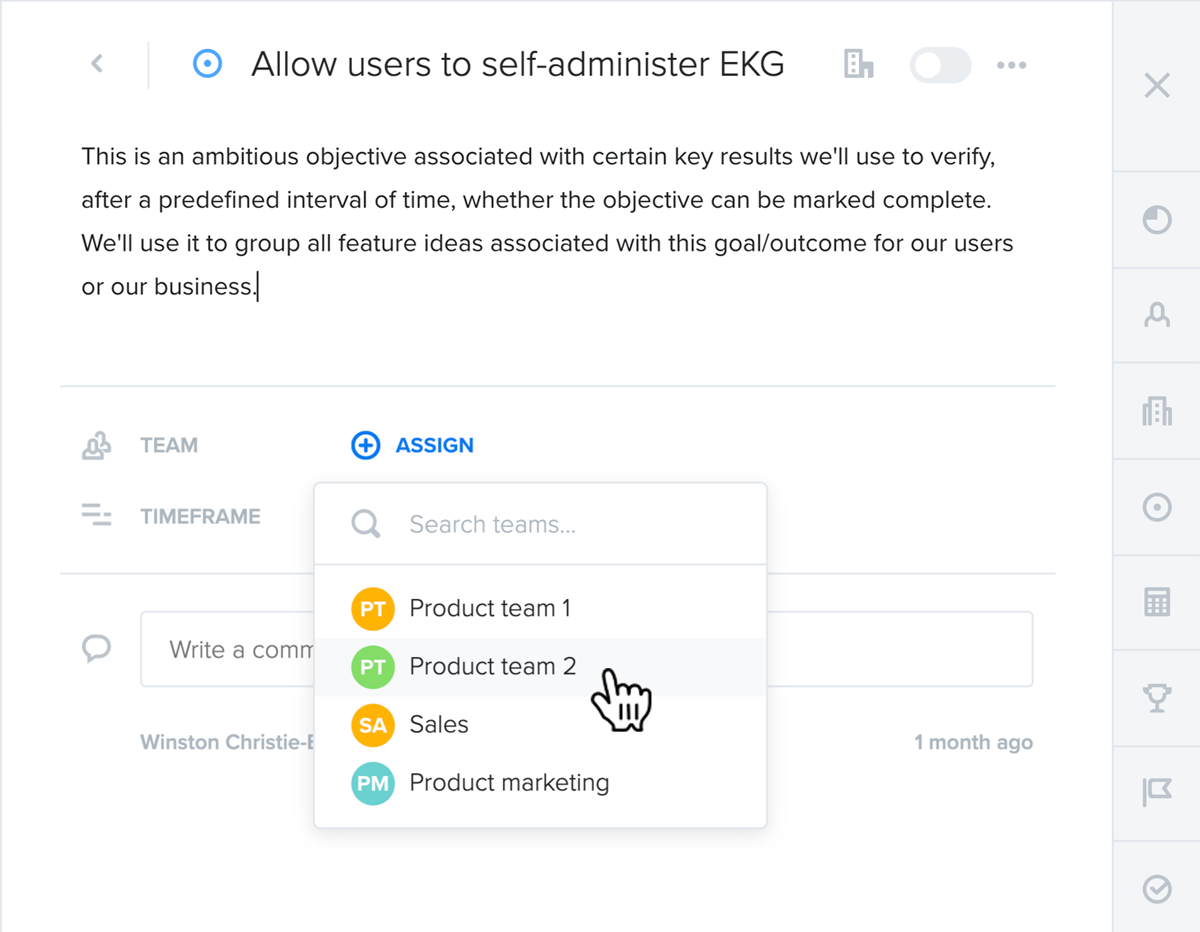The width and height of the screenshot is (1200, 932).
Task: Open the flag sidebar icon
Action: coord(1157,792)
